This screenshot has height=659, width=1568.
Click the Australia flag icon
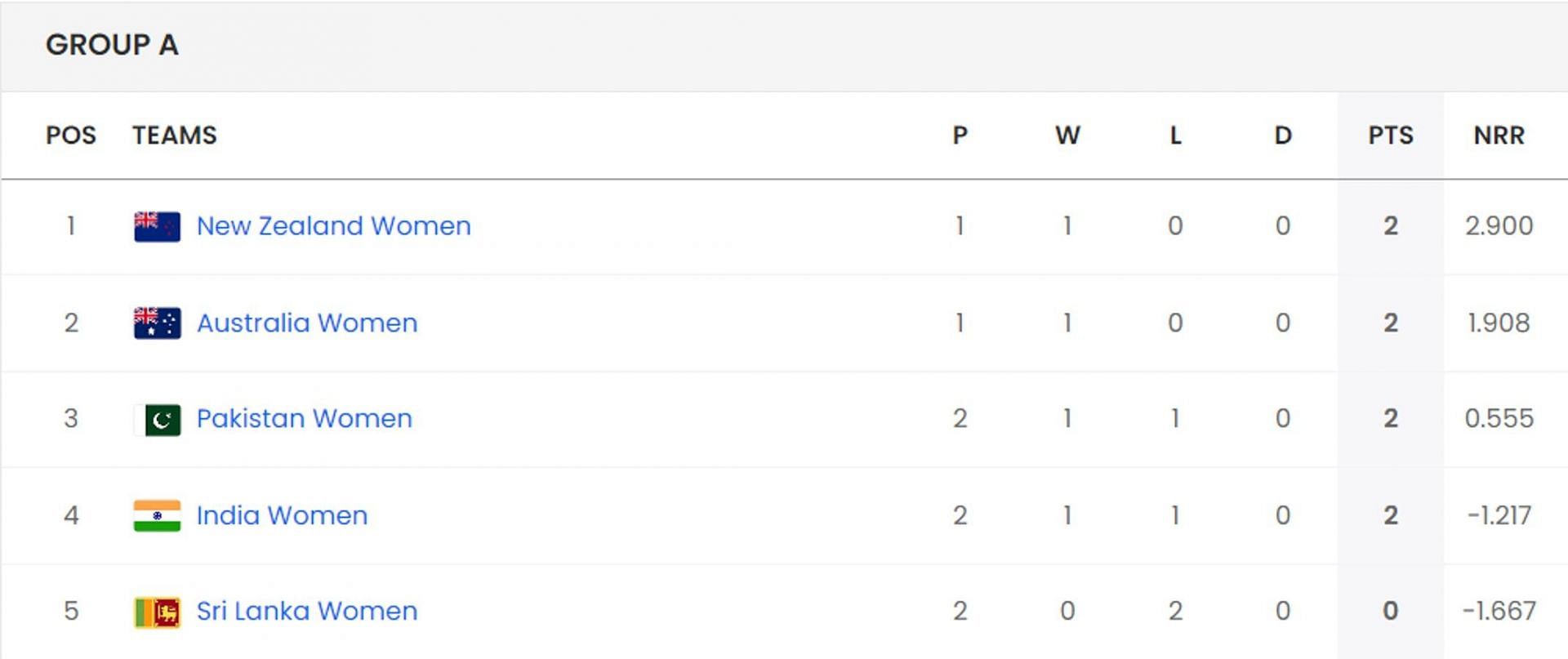click(x=157, y=323)
